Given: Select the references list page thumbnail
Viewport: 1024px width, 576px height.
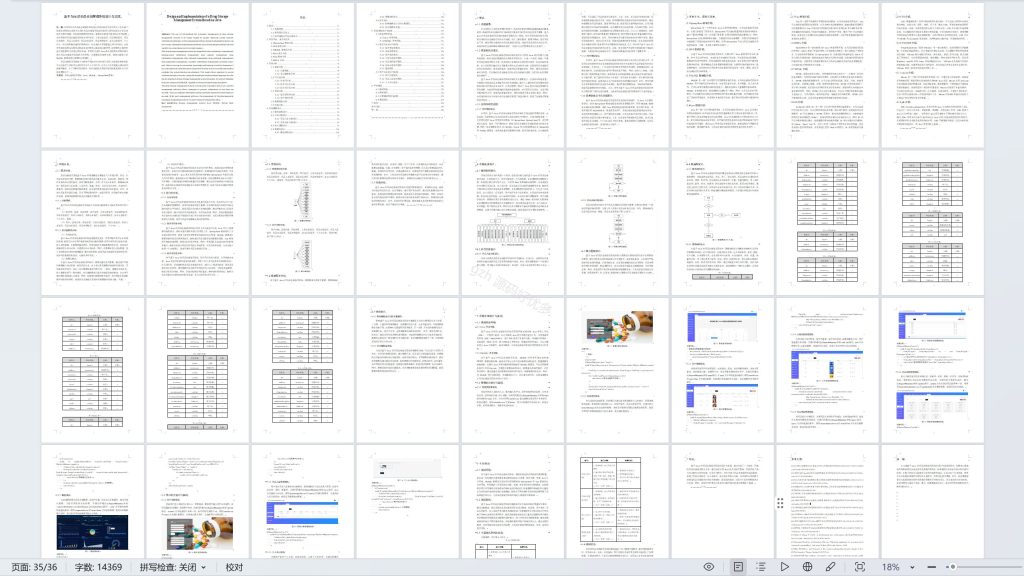Looking at the screenshot, I should 827,502.
